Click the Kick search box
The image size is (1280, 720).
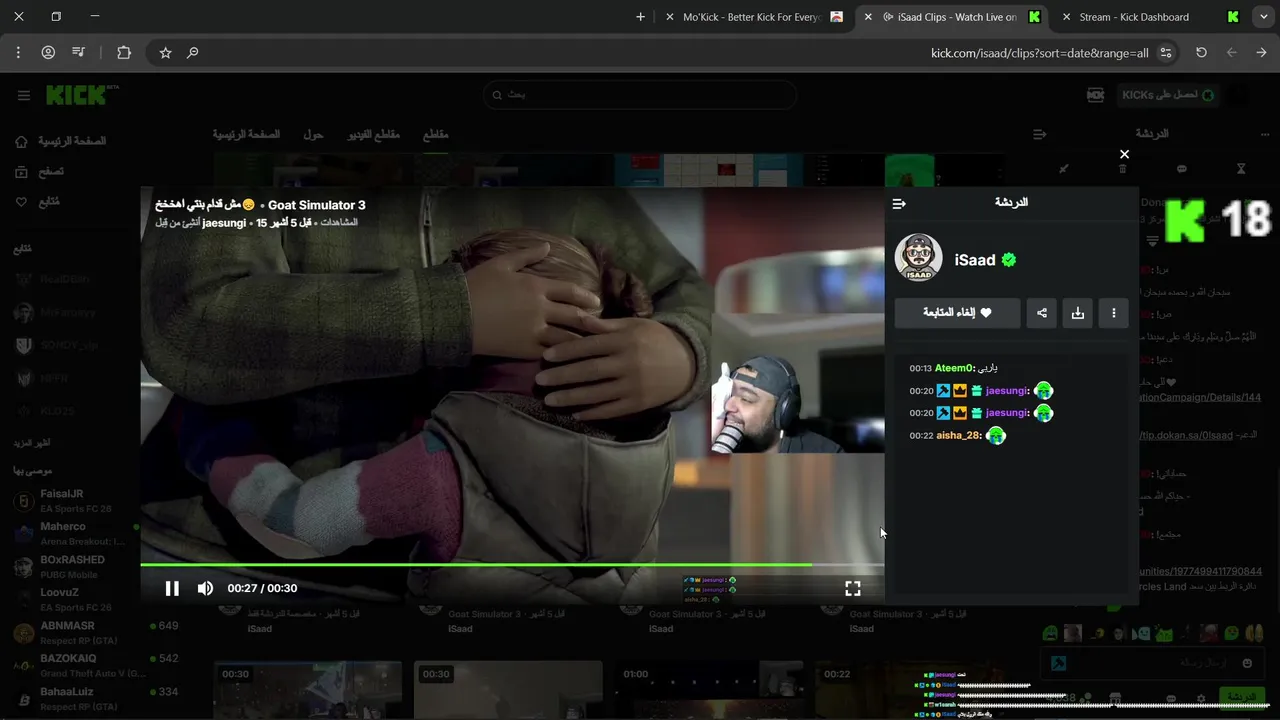tap(640, 95)
